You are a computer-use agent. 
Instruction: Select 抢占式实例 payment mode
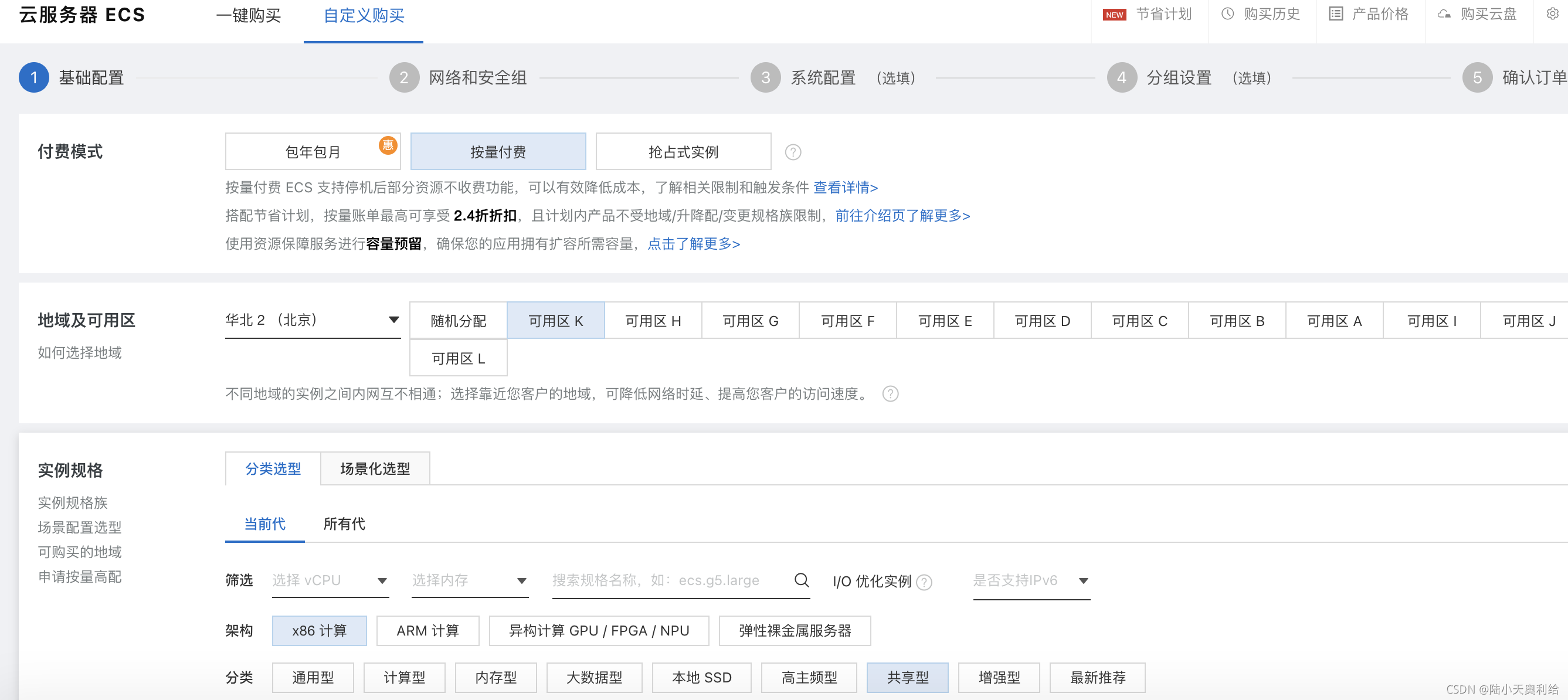pyautogui.click(x=683, y=152)
